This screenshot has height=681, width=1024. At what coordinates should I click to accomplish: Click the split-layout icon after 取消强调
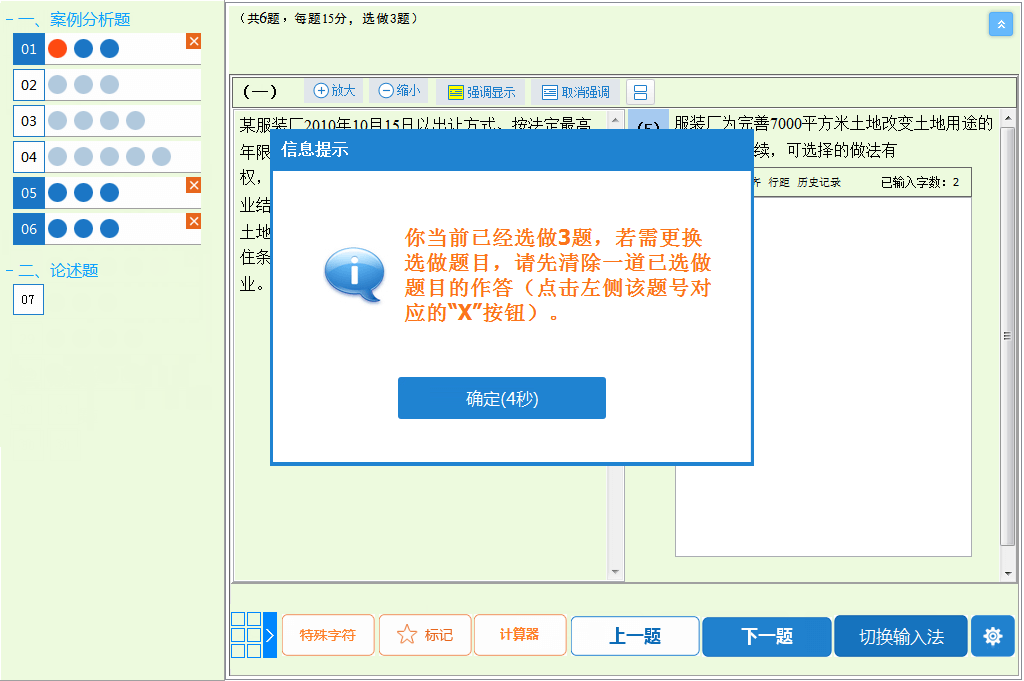pyautogui.click(x=638, y=91)
